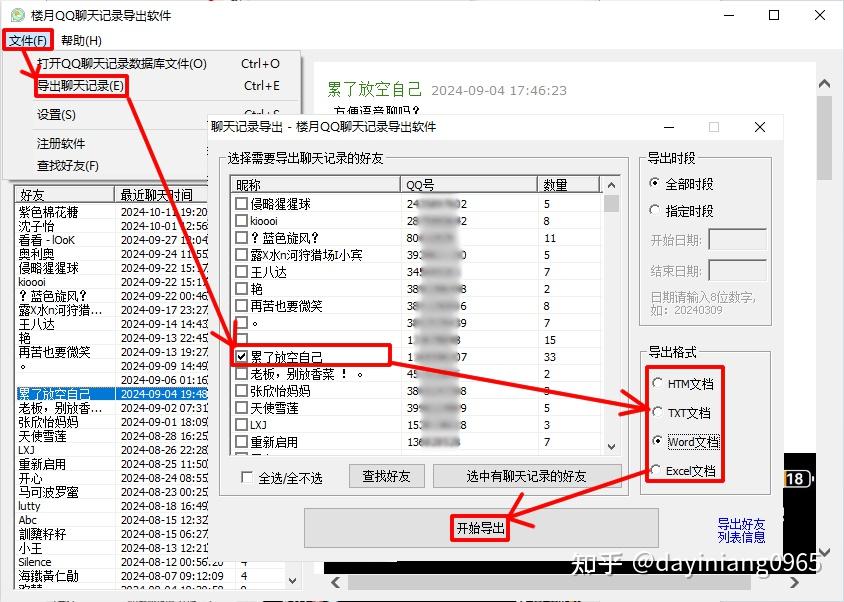Click chat view scroll-up arrow in main window

click(x=824, y=84)
